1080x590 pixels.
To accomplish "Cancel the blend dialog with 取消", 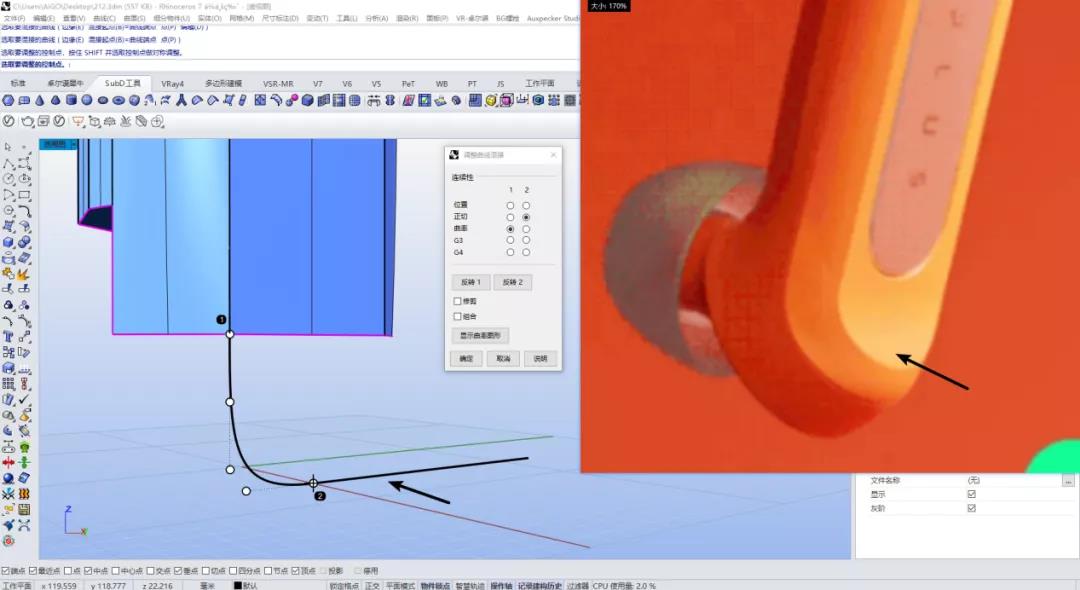I will (503, 359).
